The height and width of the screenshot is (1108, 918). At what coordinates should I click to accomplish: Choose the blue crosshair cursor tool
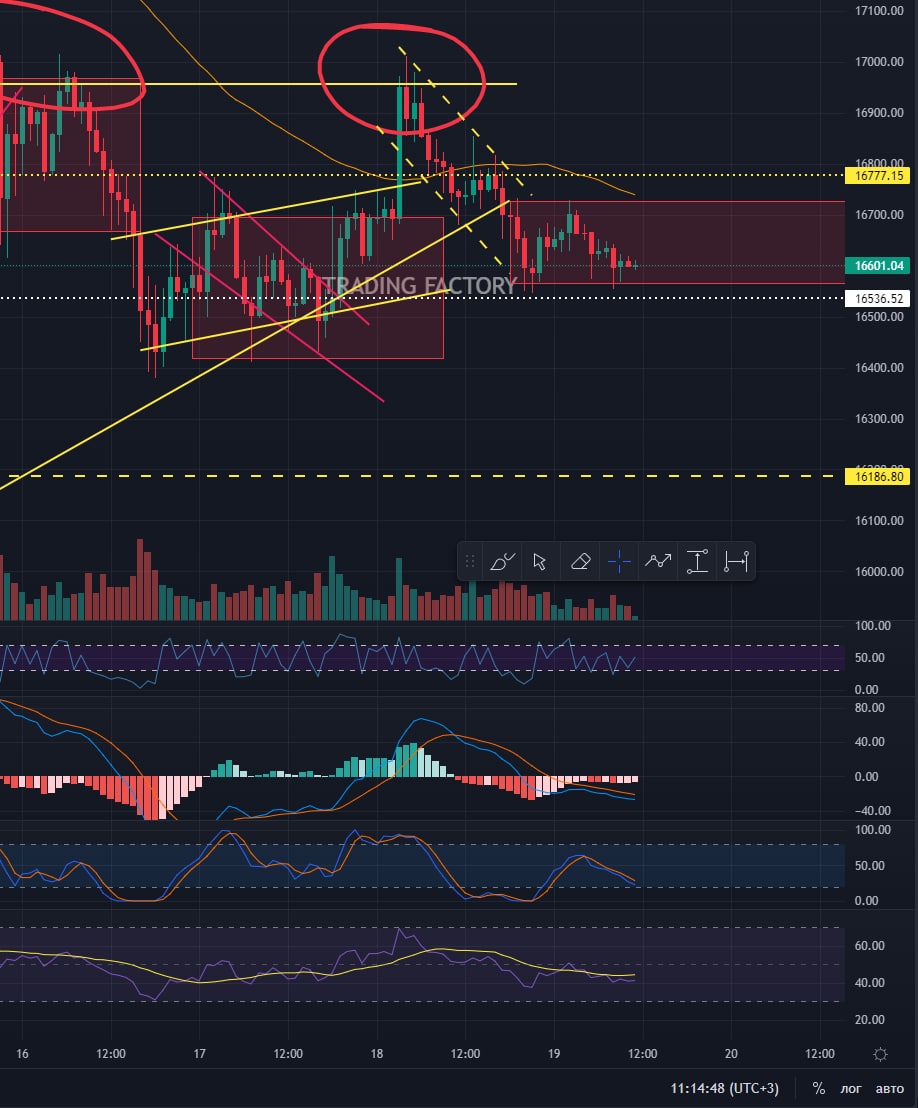click(619, 562)
